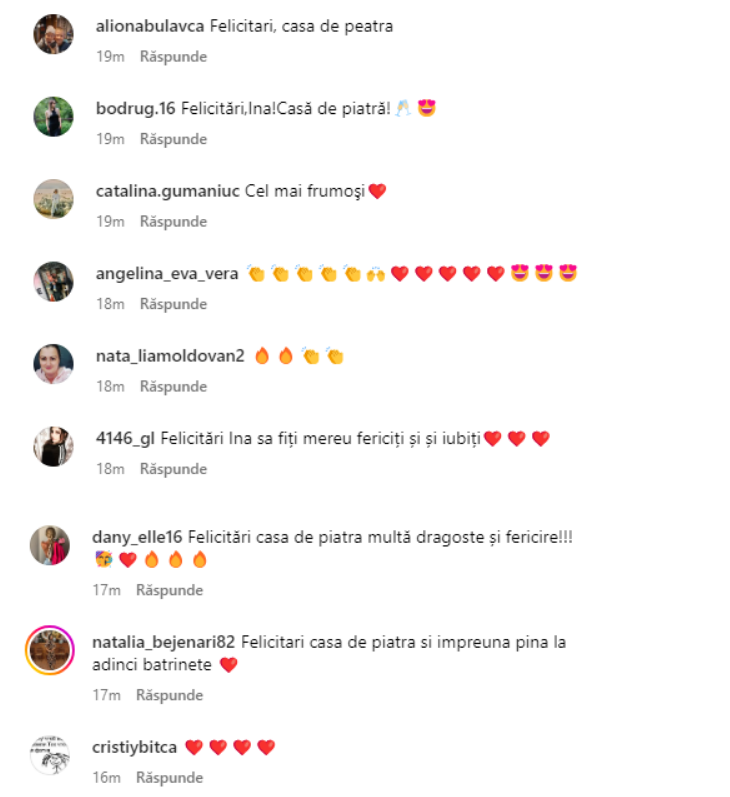
Task: Open cristiybitca's profile avatar
Action: (50, 755)
